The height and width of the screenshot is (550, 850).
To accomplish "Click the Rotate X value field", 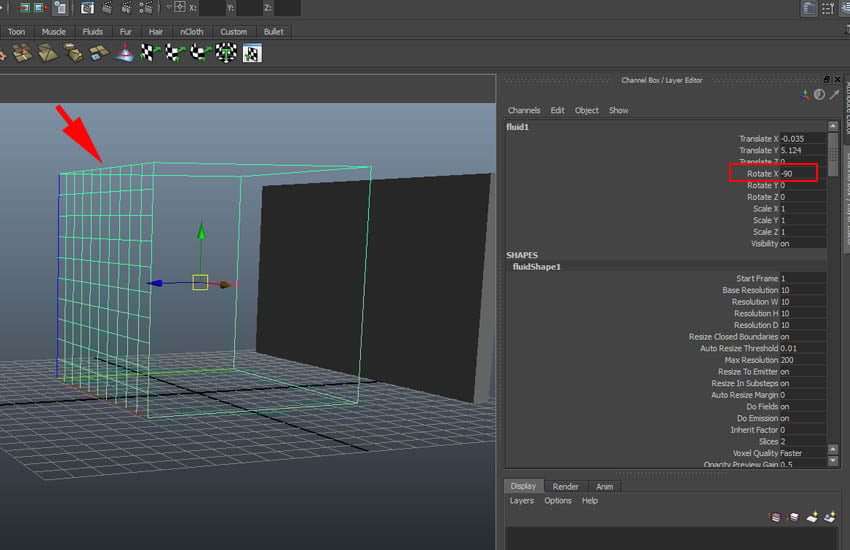I will [802, 174].
